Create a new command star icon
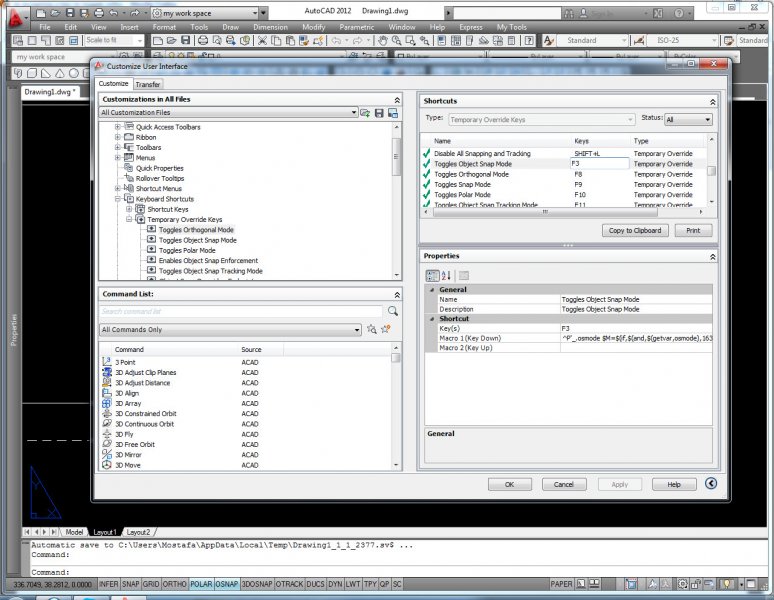Viewport: 774px width, 600px height. coord(386,329)
